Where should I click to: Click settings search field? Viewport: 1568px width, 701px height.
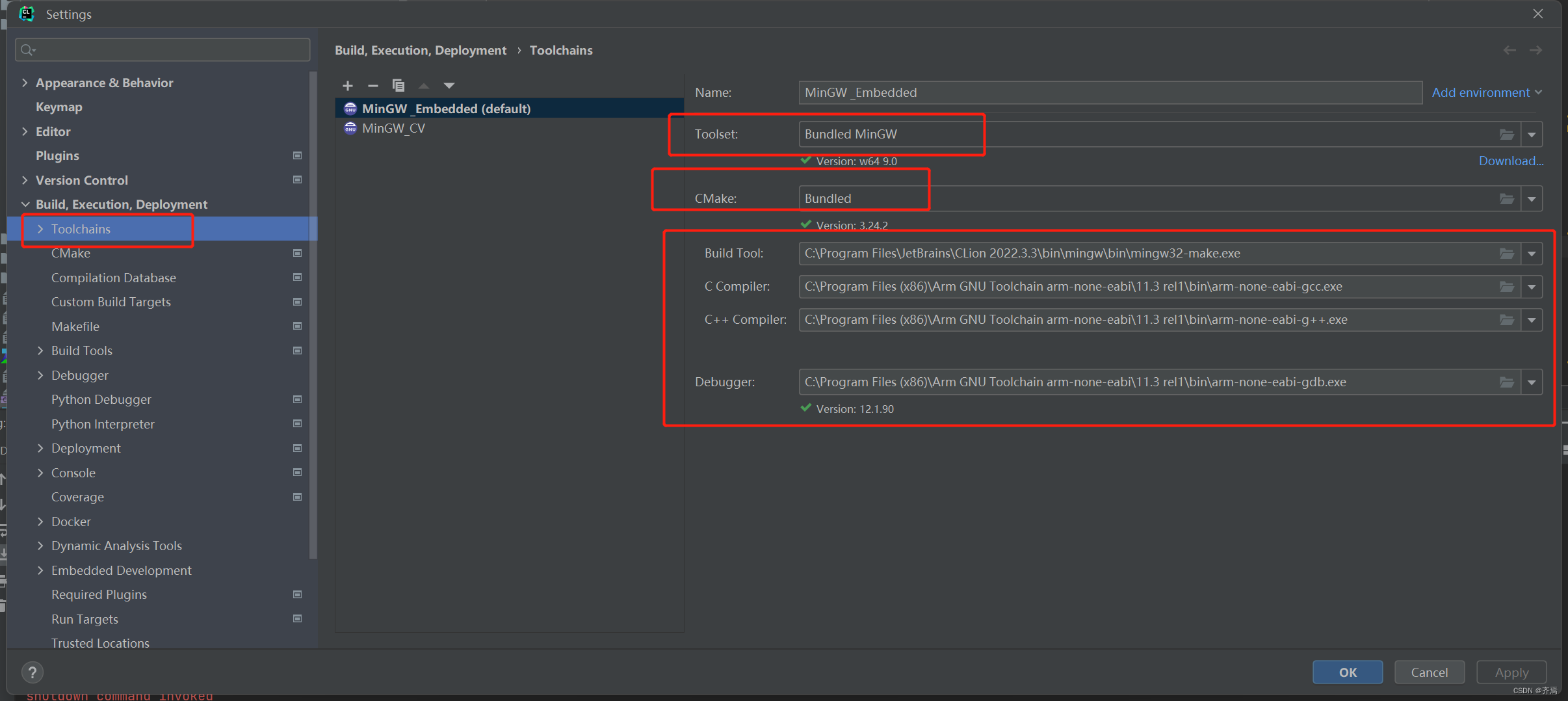(163, 50)
